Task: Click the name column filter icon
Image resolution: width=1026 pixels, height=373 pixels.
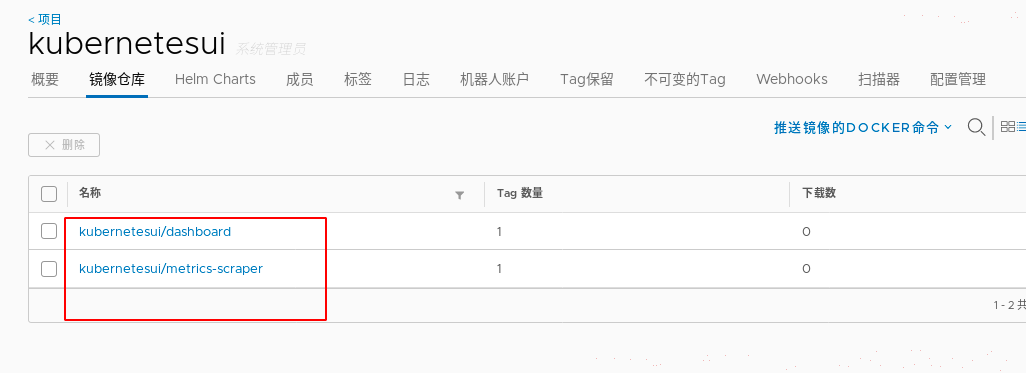Action: pos(459,194)
